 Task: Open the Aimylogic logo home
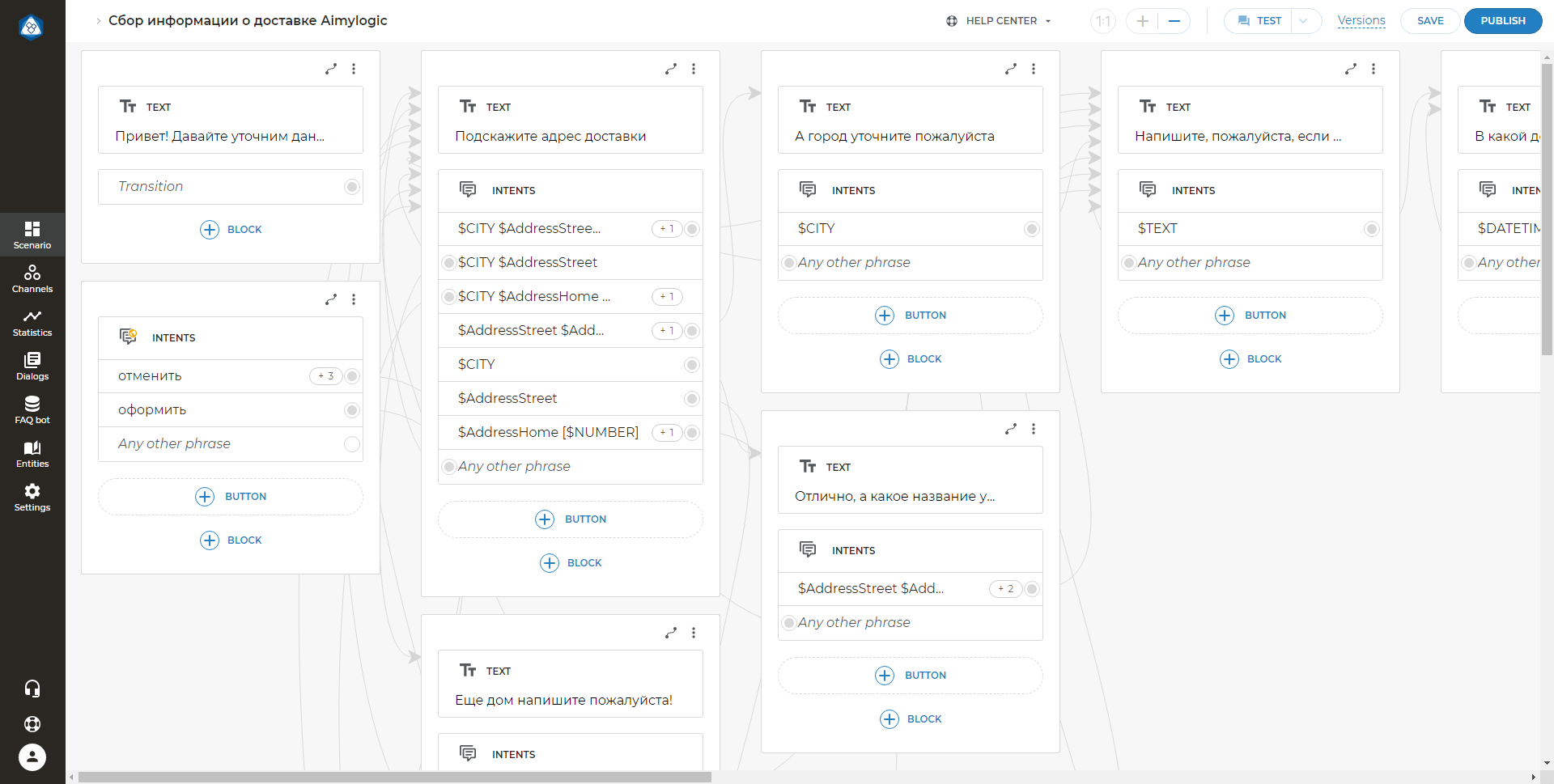click(32, 28)
